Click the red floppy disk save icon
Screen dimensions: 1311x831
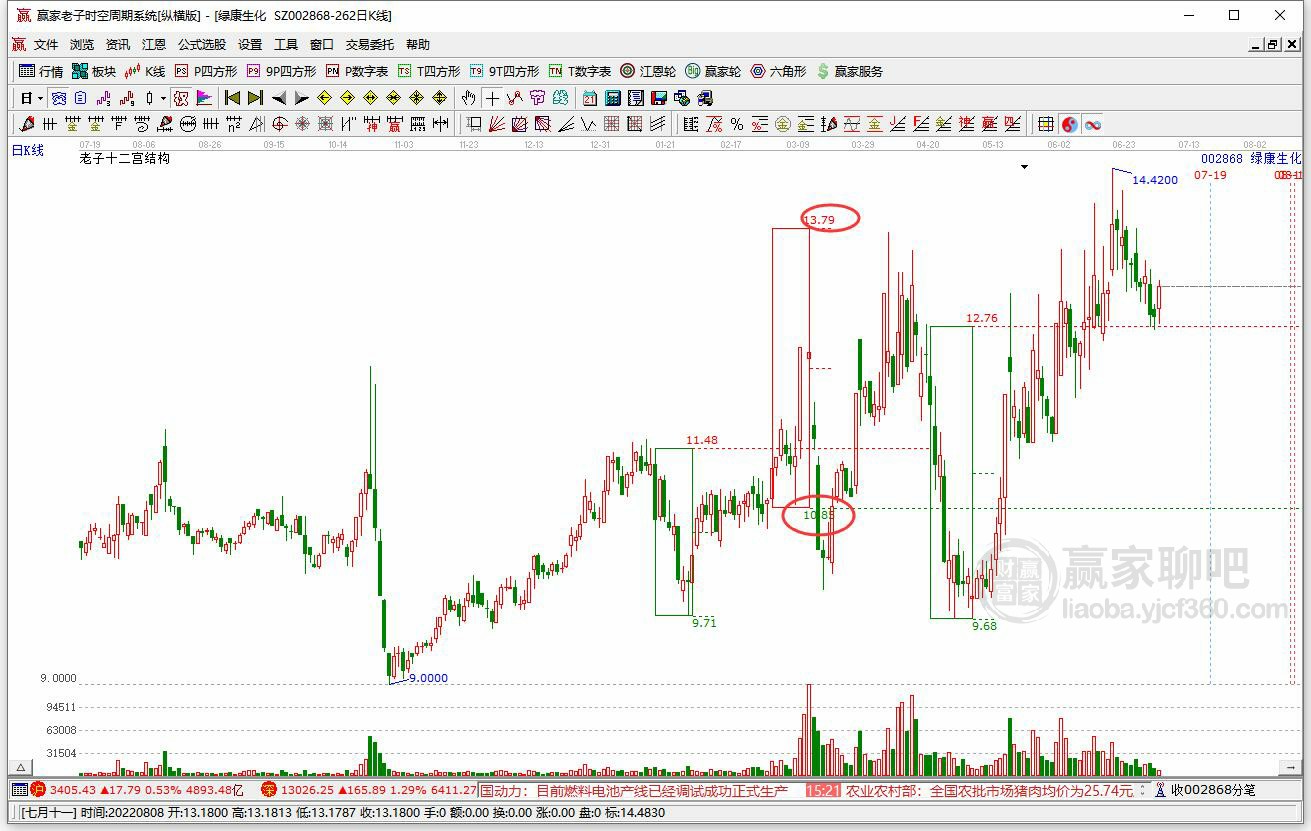(658, 98)
